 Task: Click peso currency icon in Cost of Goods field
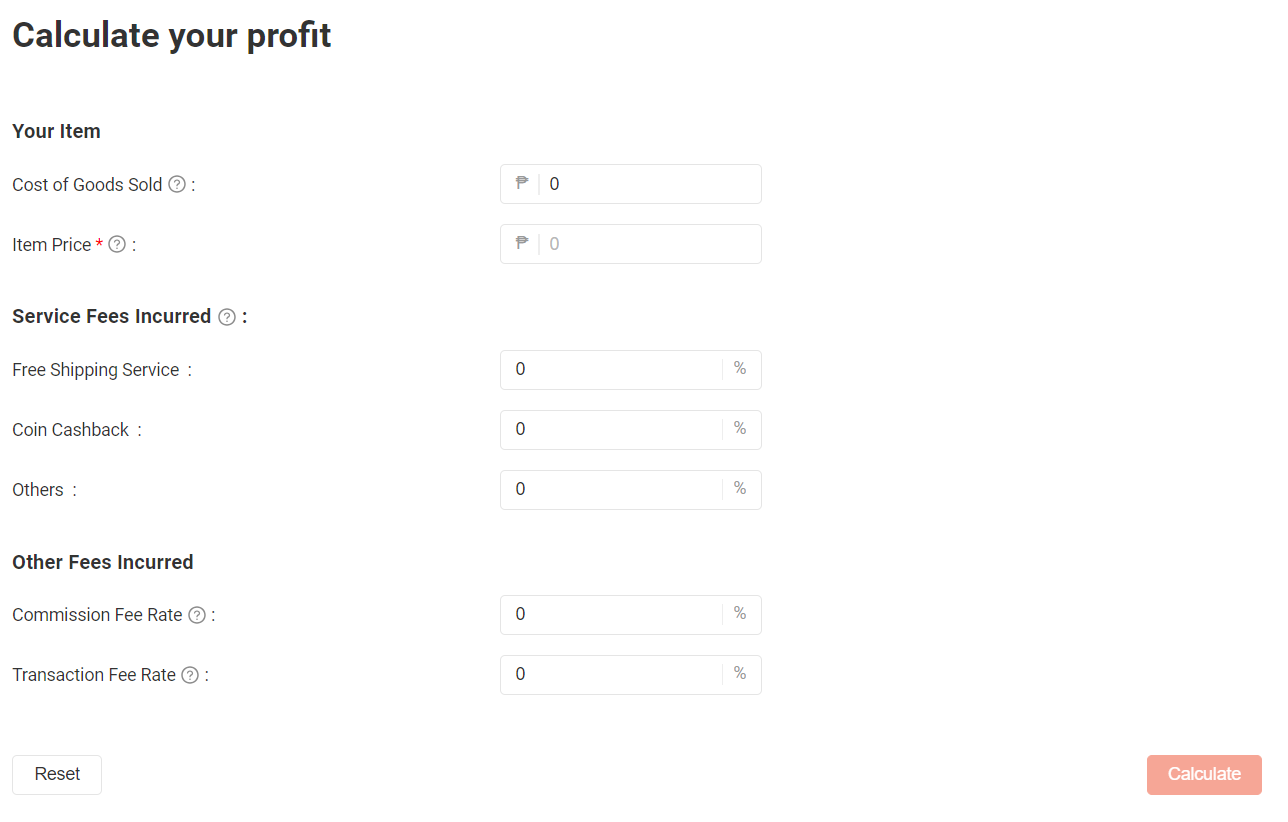tap(521, 183)
